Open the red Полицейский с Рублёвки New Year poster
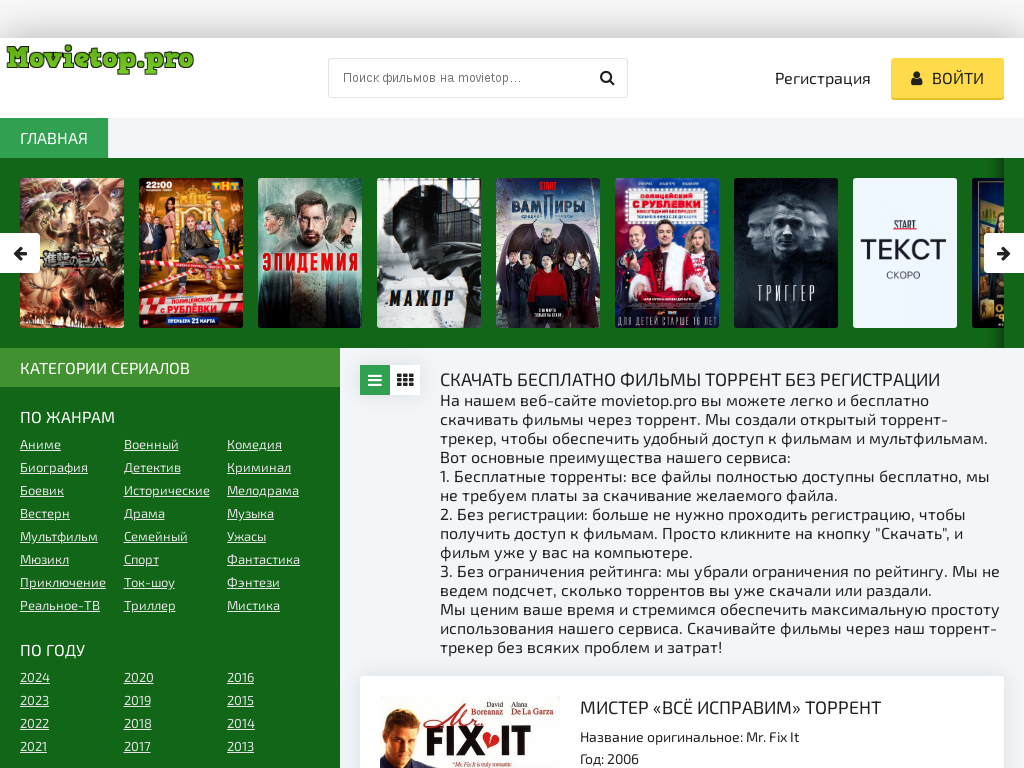1024x768 pixels. point(667,253)
